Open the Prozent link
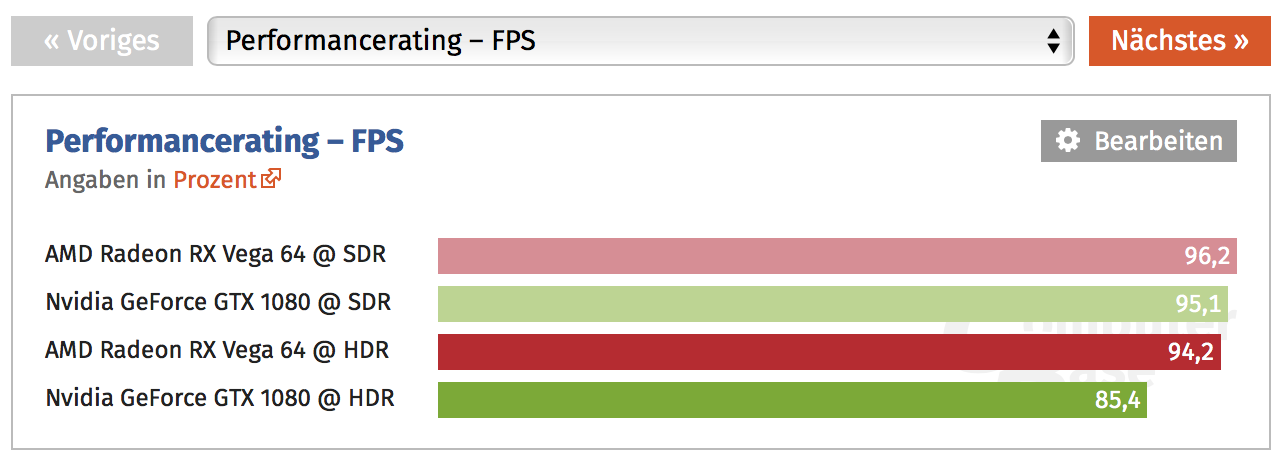Screen dimensions: 1282x464 tap(215, 180)
